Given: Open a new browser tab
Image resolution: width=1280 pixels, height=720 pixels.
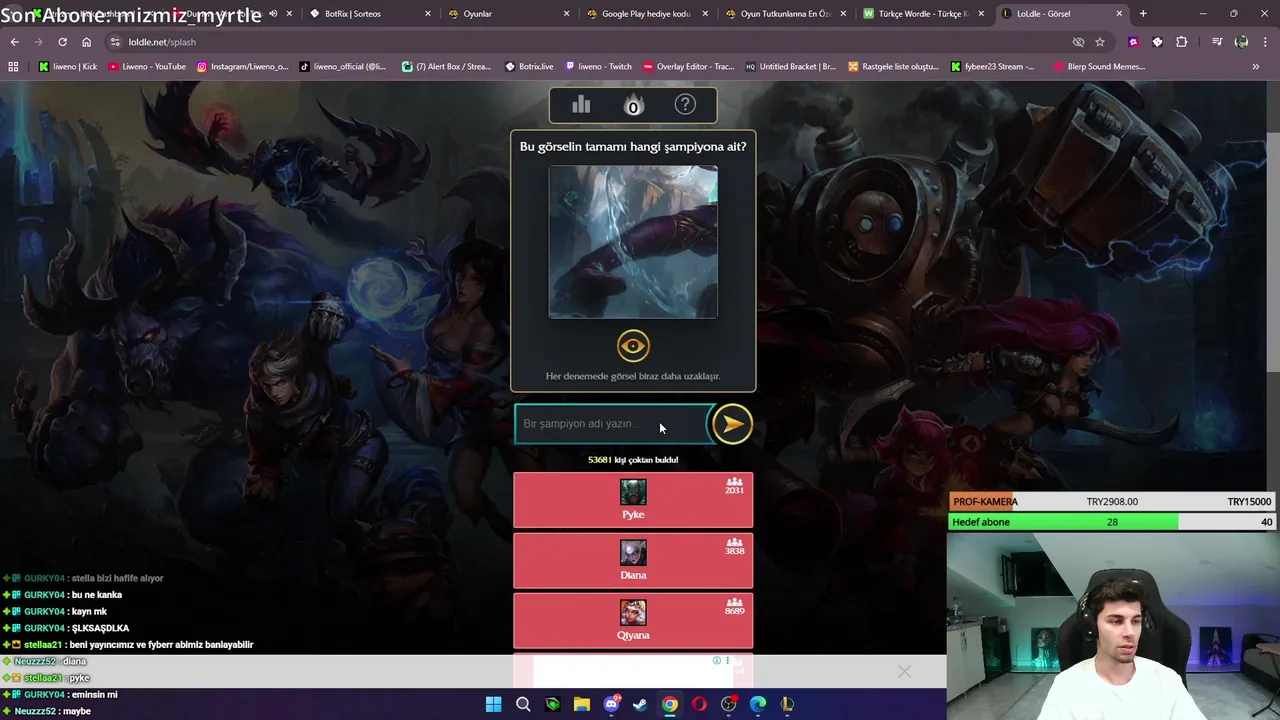Looking at the screenshot, I should (1143, 14).
